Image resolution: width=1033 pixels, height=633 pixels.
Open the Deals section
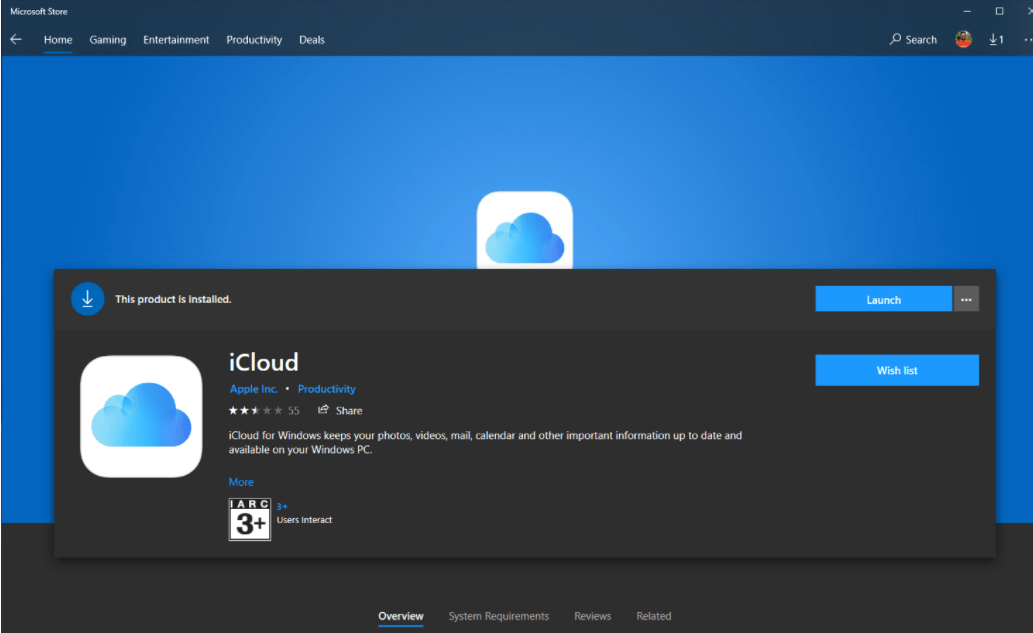coord(312,40)
